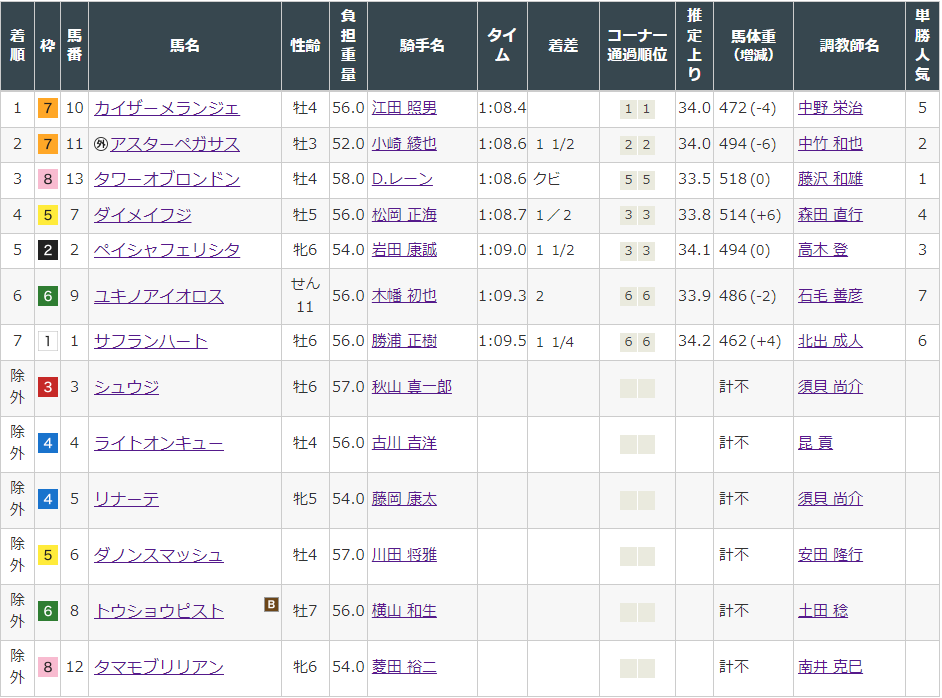The image size is (942, 698).
Task: Open trainer 昆 貢 page
Action: [x=815, y=443]
